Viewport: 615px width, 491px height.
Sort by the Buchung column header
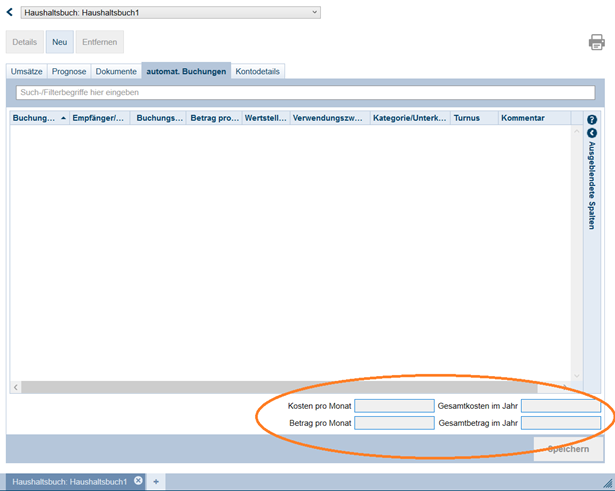[34, 118]
